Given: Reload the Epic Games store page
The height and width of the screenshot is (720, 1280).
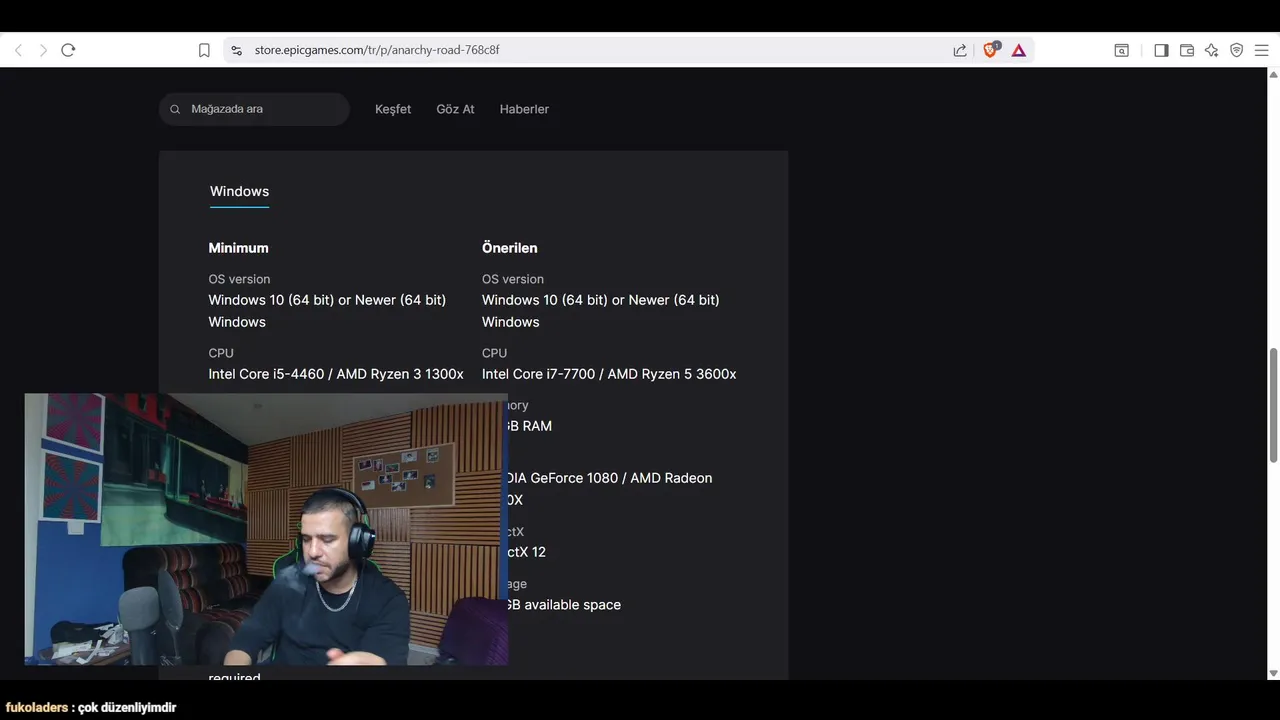Looking at the screenshot, I should click(x=68, y=50).
